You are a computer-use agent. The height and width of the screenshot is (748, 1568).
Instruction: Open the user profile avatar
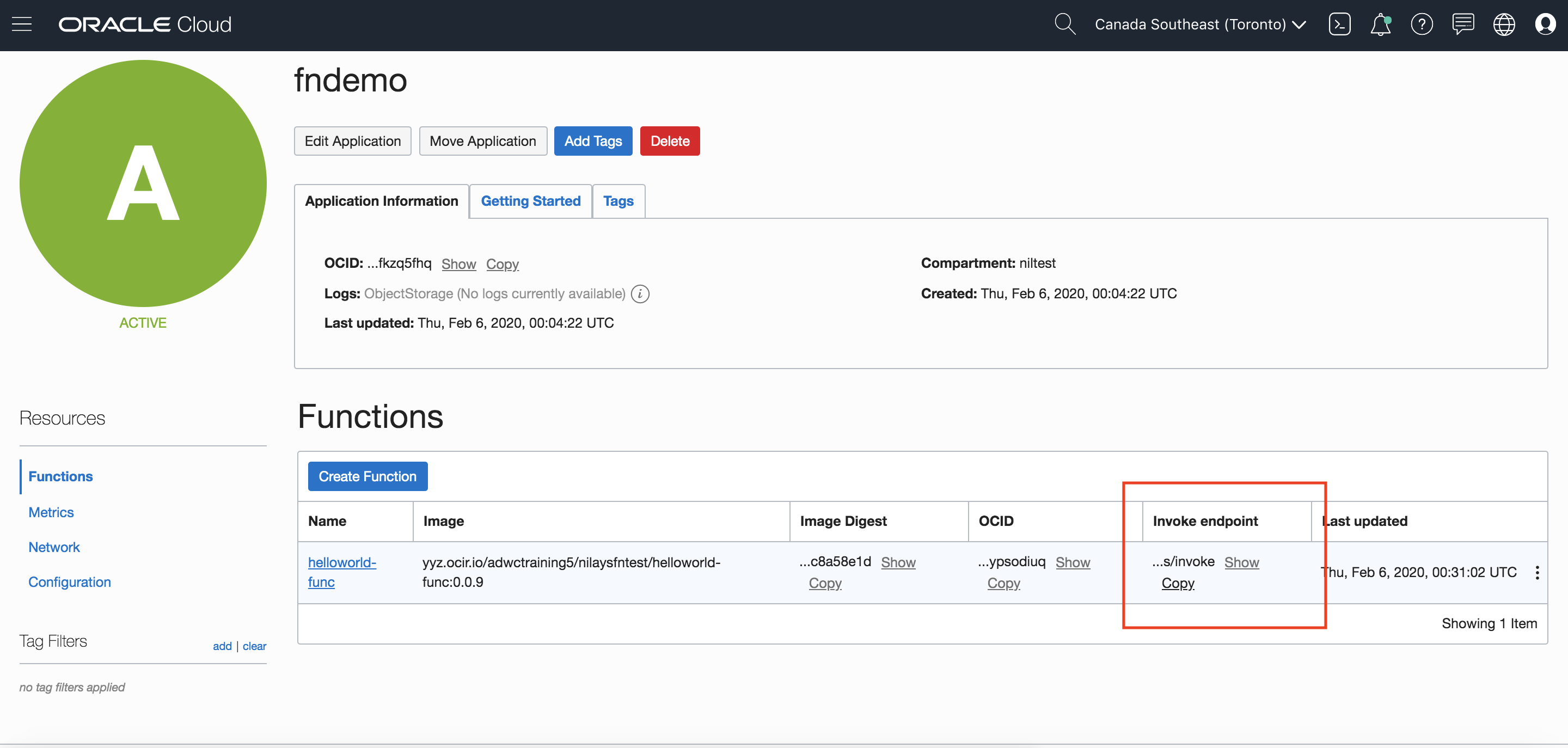tap(1545, 24)
